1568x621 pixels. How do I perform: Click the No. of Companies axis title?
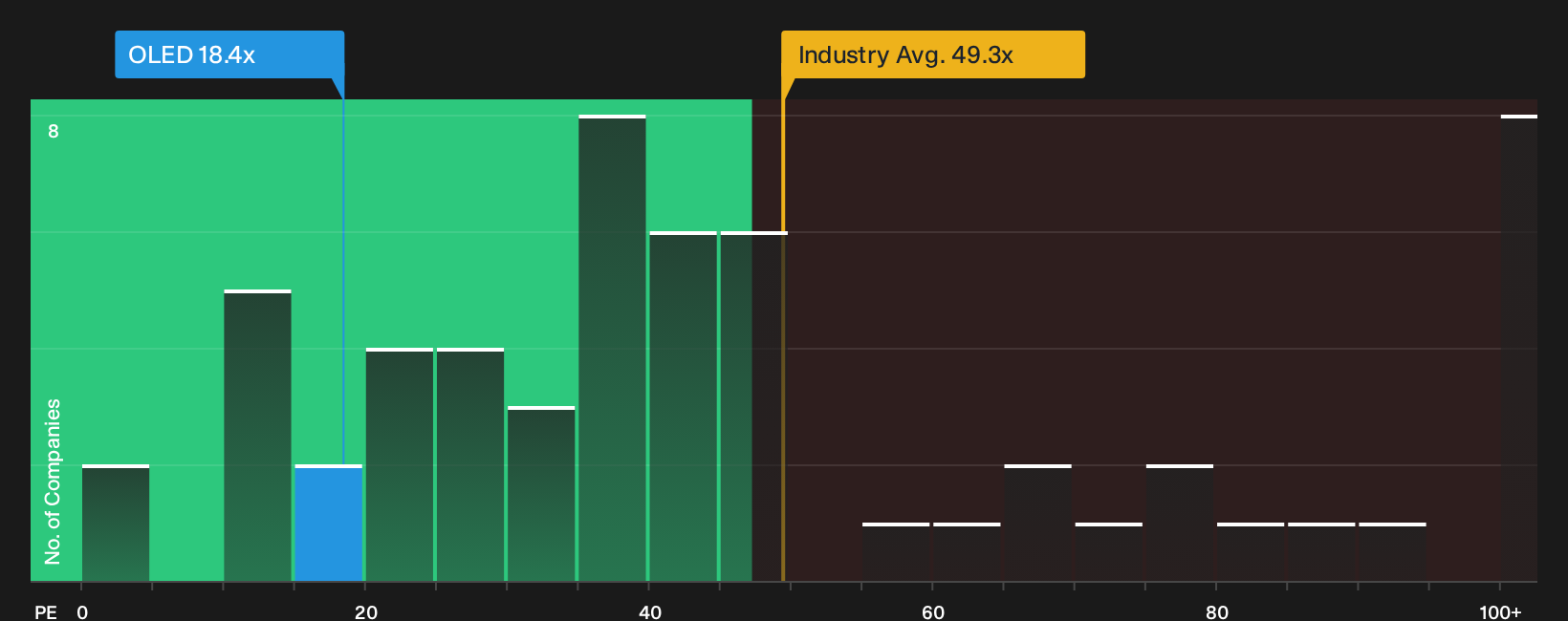[x=53, y=482]
